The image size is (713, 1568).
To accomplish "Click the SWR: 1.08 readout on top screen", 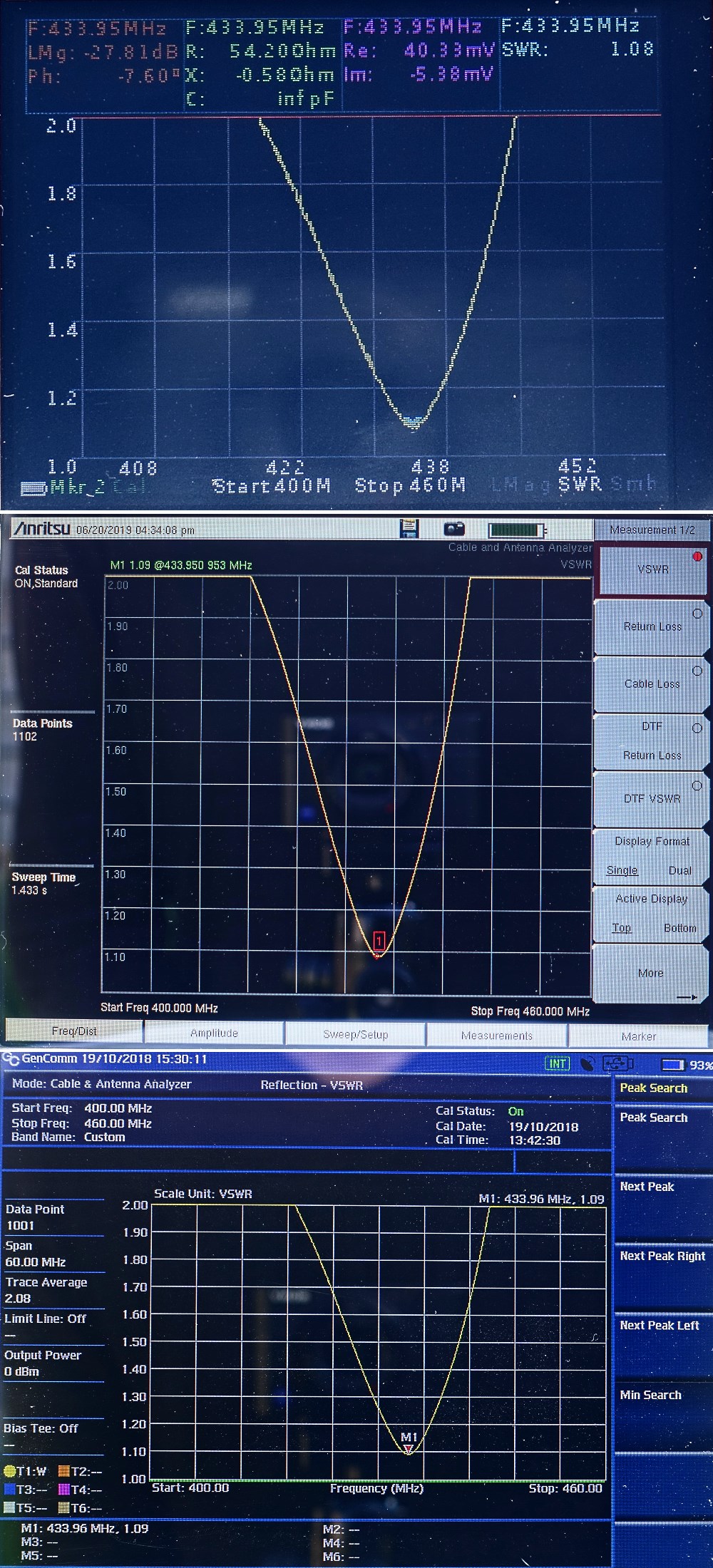I will coord(578,49).
